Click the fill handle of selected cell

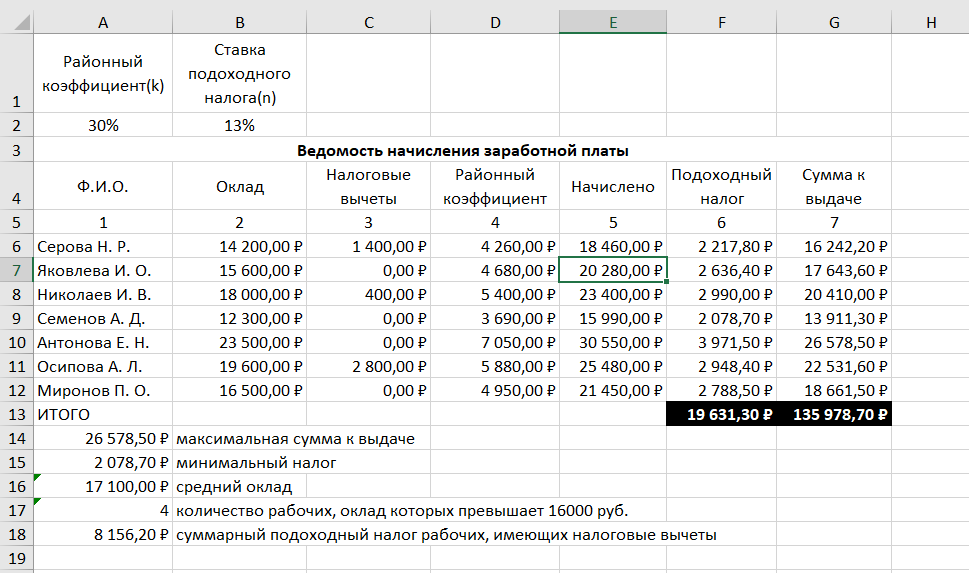[666, 282]
